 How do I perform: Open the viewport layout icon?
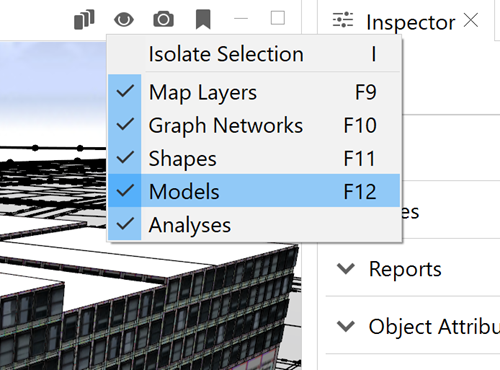pyautogui.click(x=84, y=20)
